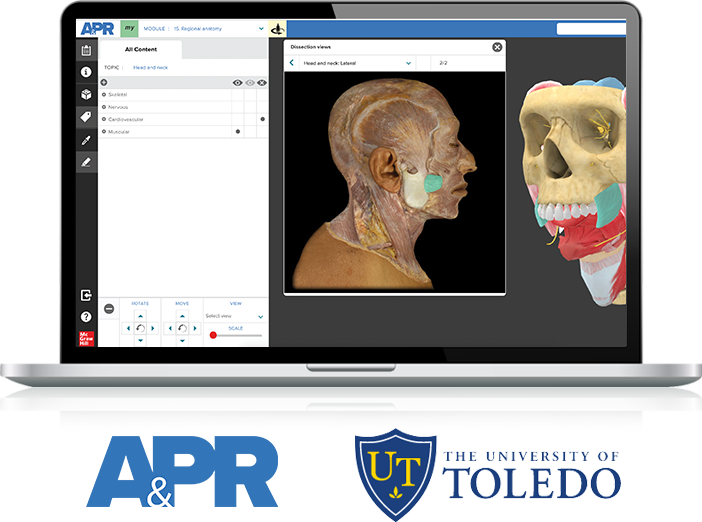Viewport: 702px width, 522px height.
Task: Select the label tag tool icon
Action: 86,117
